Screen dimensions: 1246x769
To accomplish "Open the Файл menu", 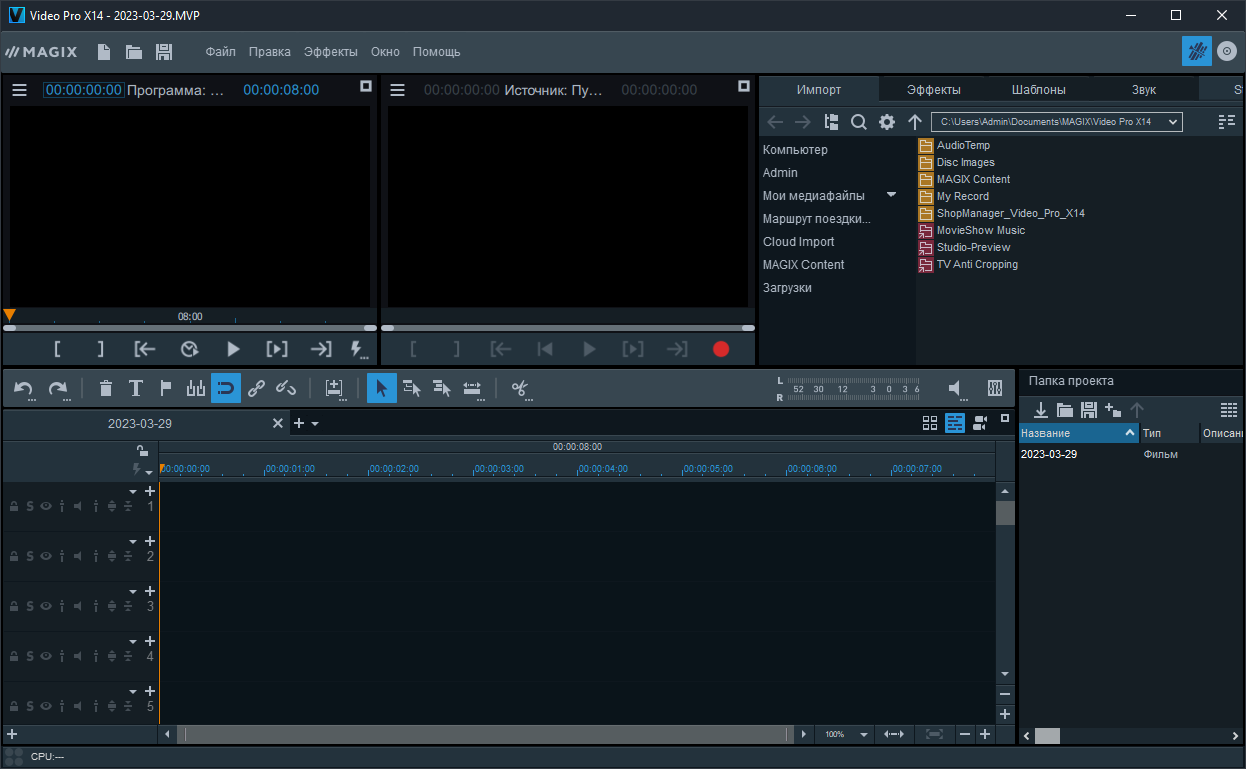I will pyautogui.click(x=220, y=51).
